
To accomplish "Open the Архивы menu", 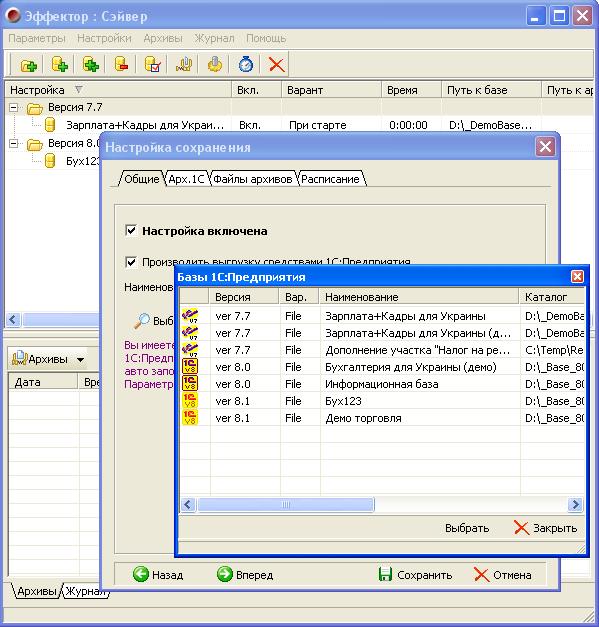I will tap(163, 38).
